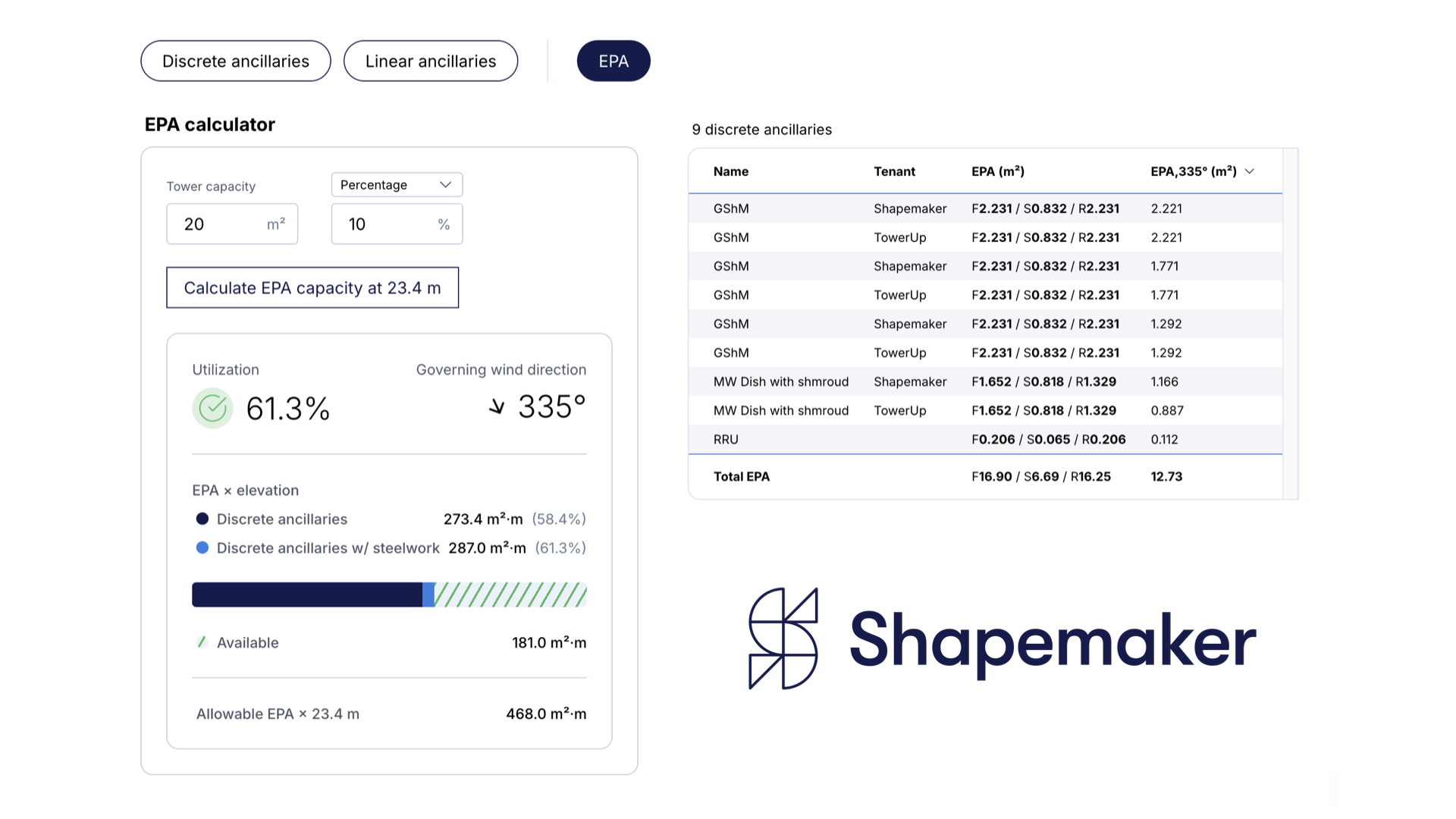Select GShM TowerUp row with 1.771
Image resolution: width=1456 pixels, height=819 pixels.
tap(985, 295)
